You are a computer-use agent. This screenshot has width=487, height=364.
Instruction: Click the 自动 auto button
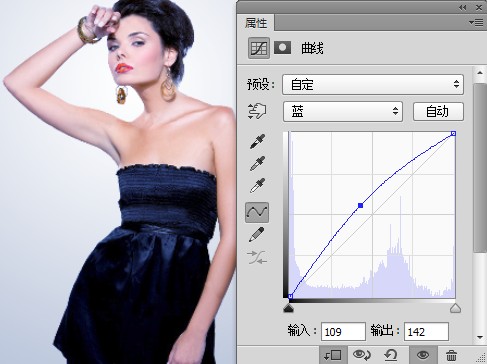pyautogui.click(x=438, y=112)
